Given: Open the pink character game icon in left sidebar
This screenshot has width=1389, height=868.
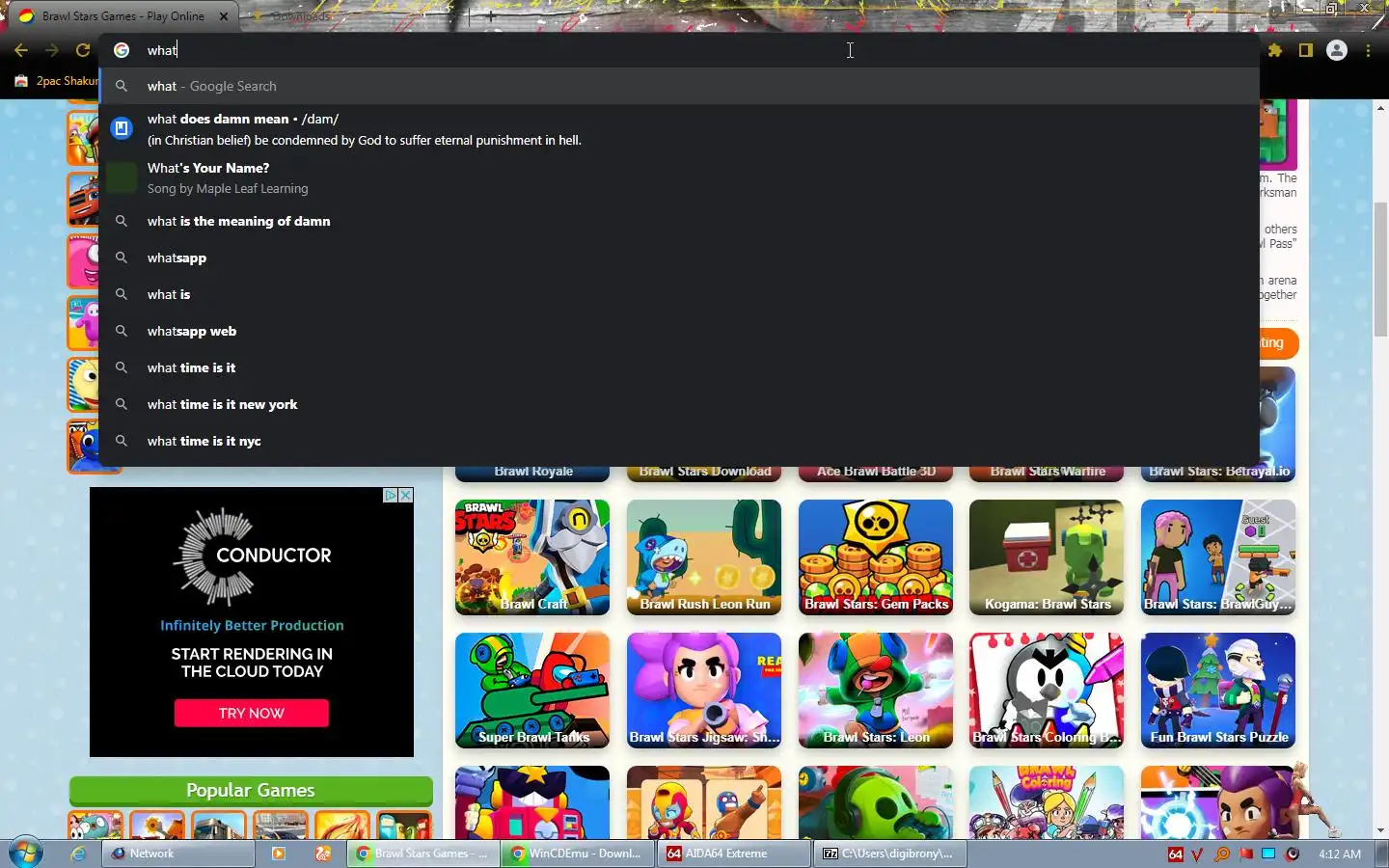Looking at the screenshot, I should coord(84,260).
